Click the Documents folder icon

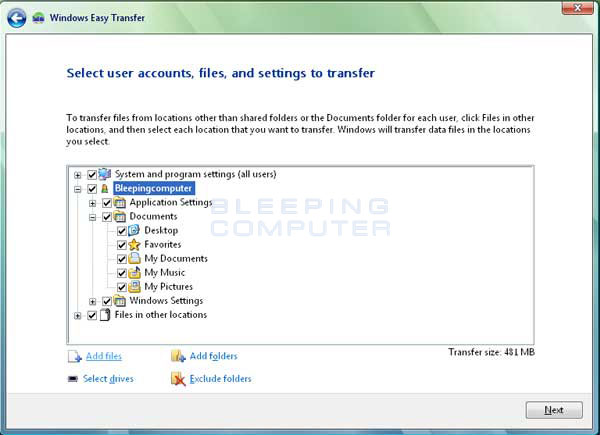120,217
